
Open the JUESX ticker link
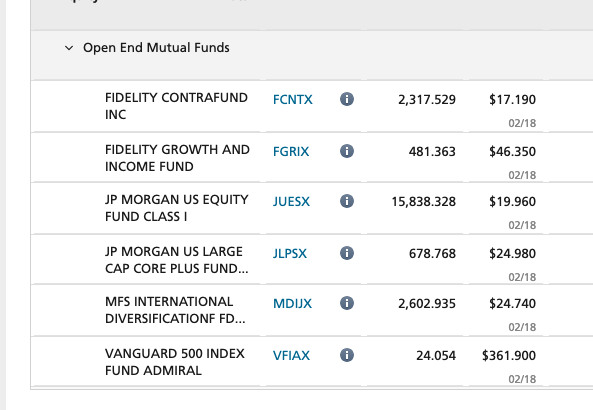point(291,201)
